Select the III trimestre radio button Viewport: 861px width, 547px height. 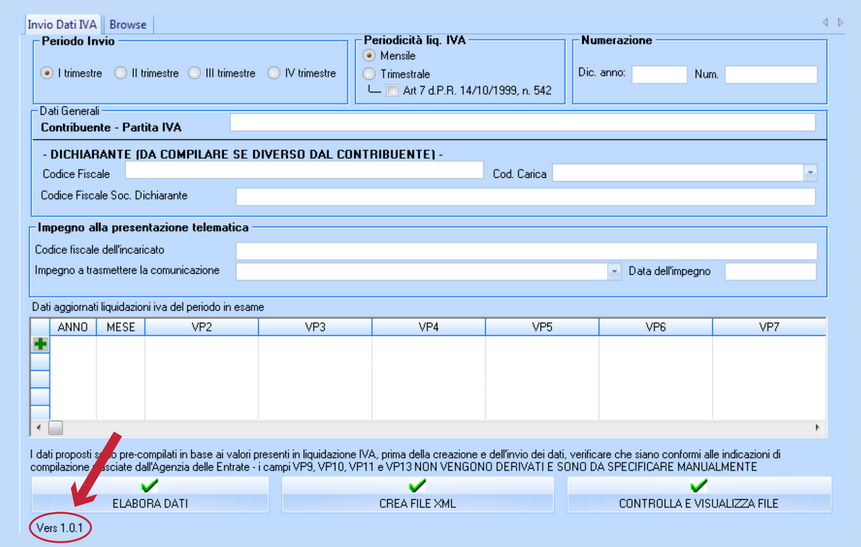(x=194, y=73)
